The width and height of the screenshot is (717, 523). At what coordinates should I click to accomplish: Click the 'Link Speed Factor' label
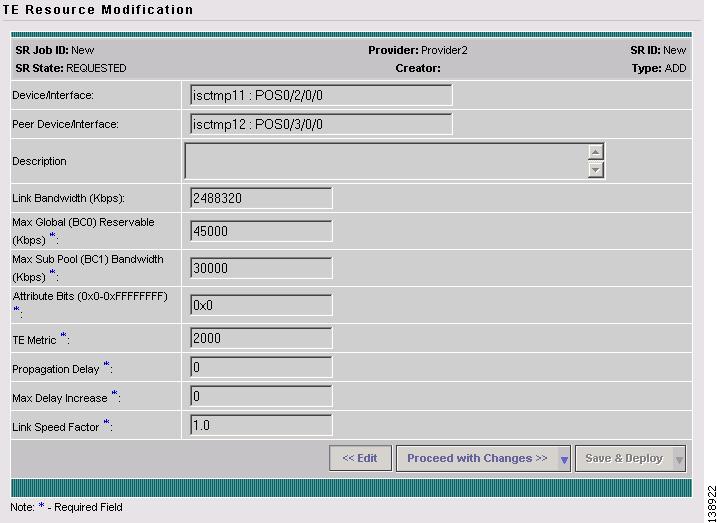pyautogui.click(x=56, y=427)
